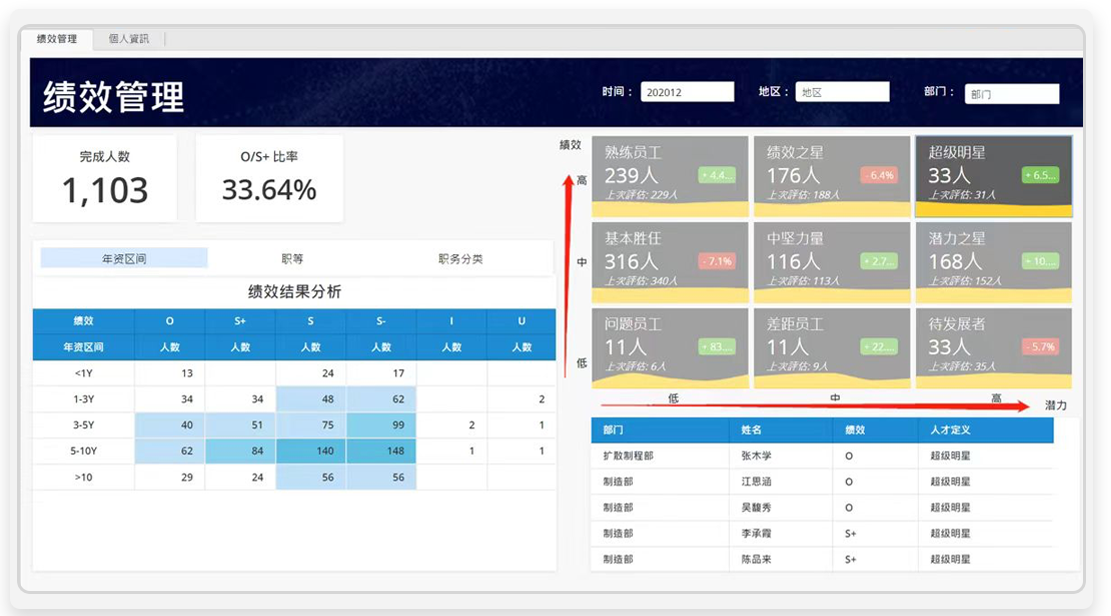Screen dimensions: 1111x616
Task: Click the 中坚力量 116人 card
Action: click(x=832, y=262)
